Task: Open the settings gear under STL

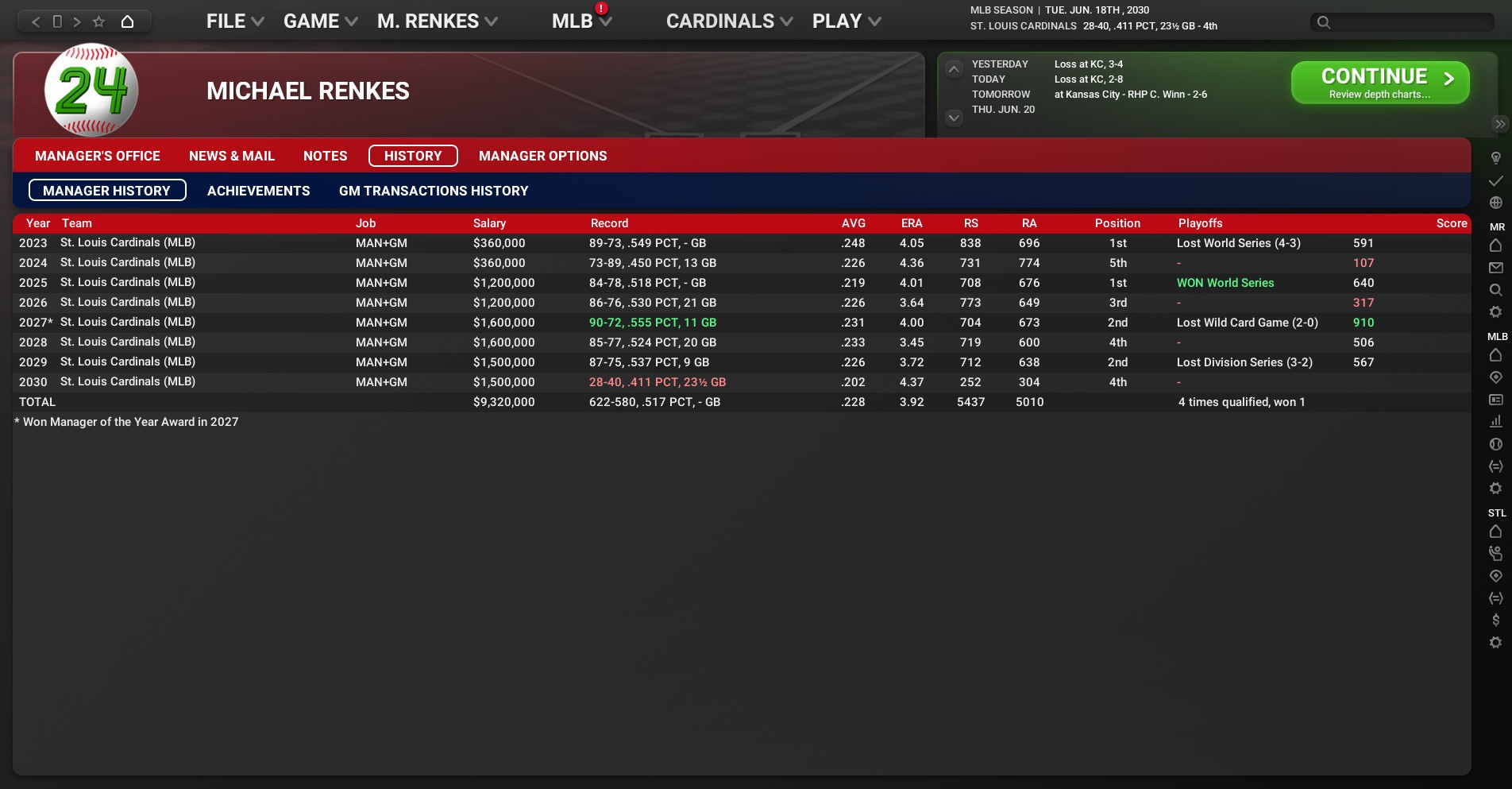Action: point(1496,643)
